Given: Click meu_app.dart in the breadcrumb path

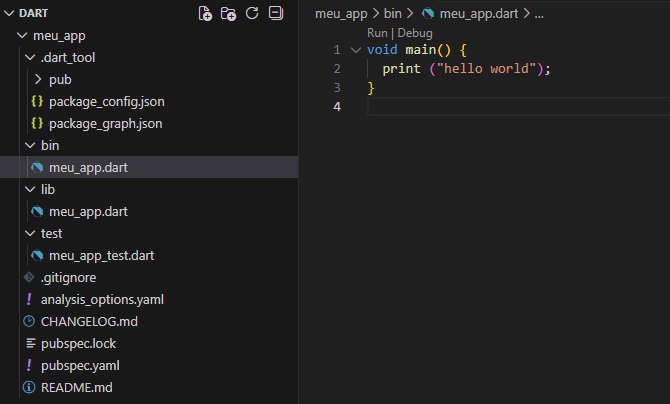Looking at the screenshot, I should (x=479, y=14).
